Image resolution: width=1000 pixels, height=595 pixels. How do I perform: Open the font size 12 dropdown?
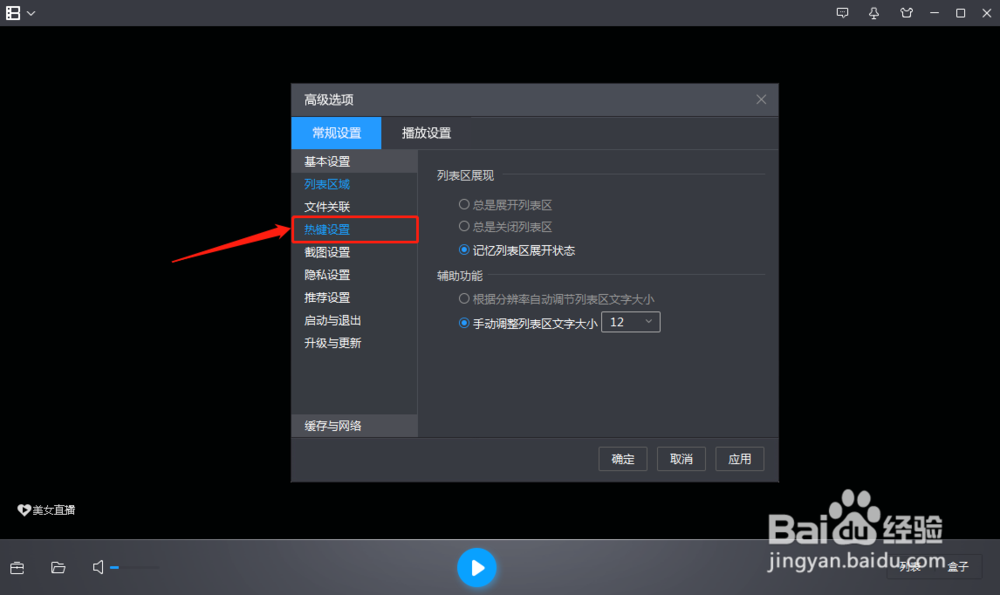(630, 321)
